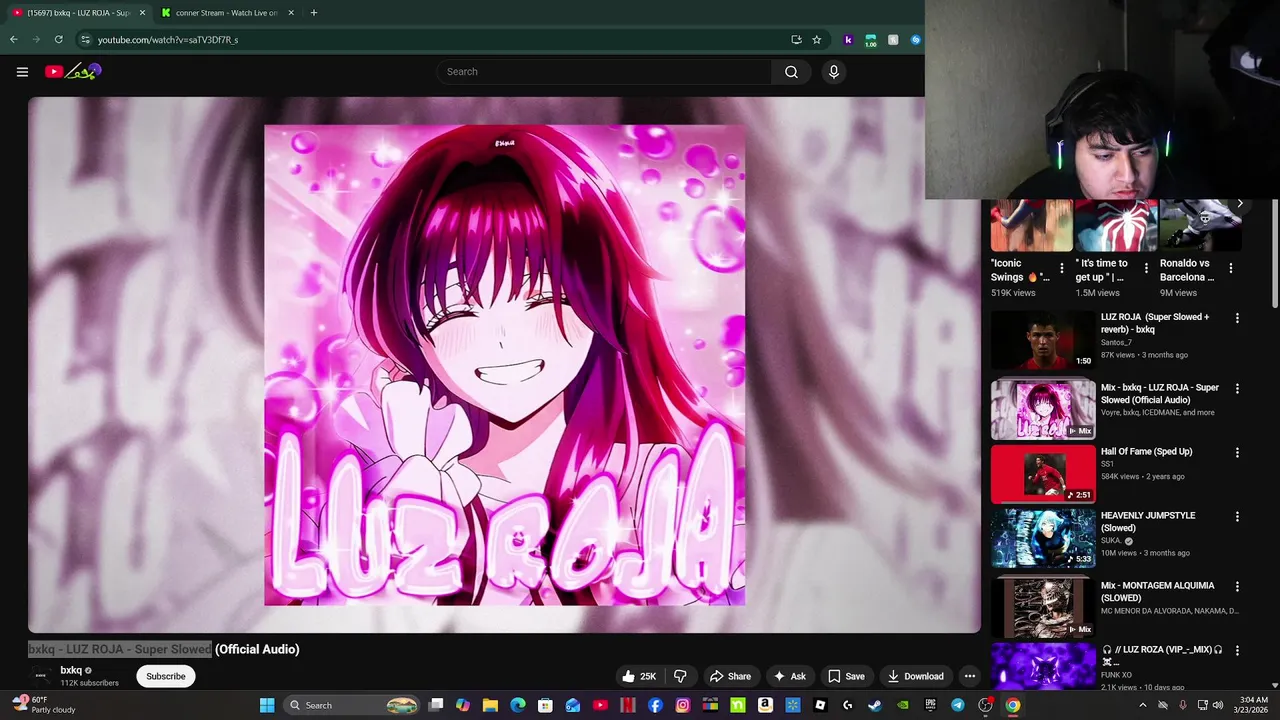This screenshot has height=720, width=1280.
Task: Open a new browser tab
Action: click(x=314, y=13)
